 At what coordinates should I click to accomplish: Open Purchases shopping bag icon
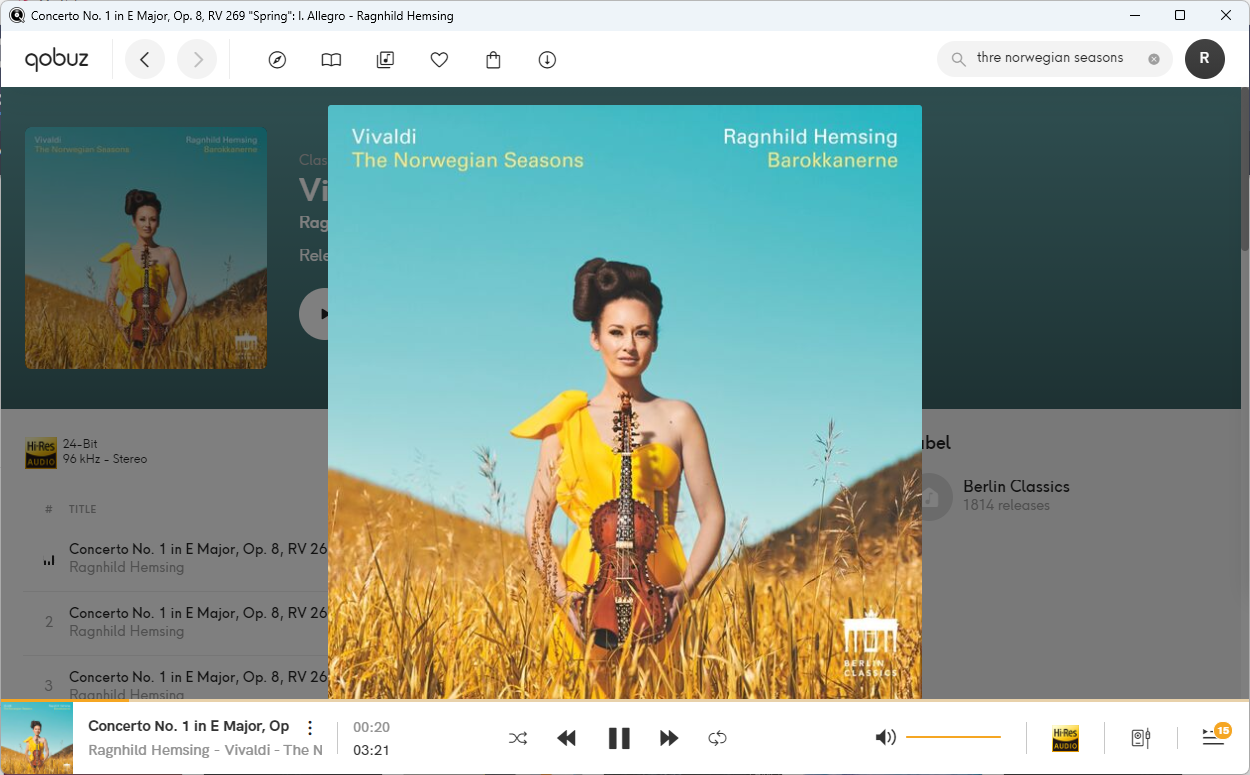[x=493, y=60]
